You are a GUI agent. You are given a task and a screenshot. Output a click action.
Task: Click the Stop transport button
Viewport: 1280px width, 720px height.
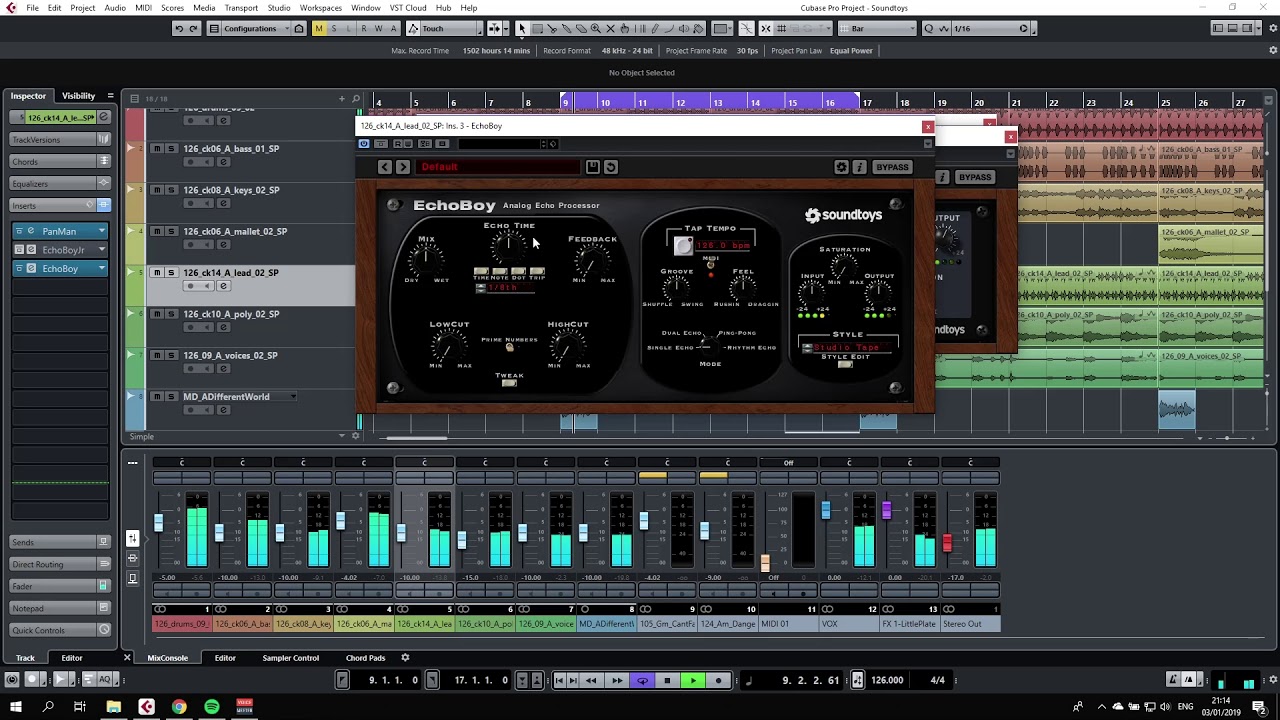pos(667,680)
